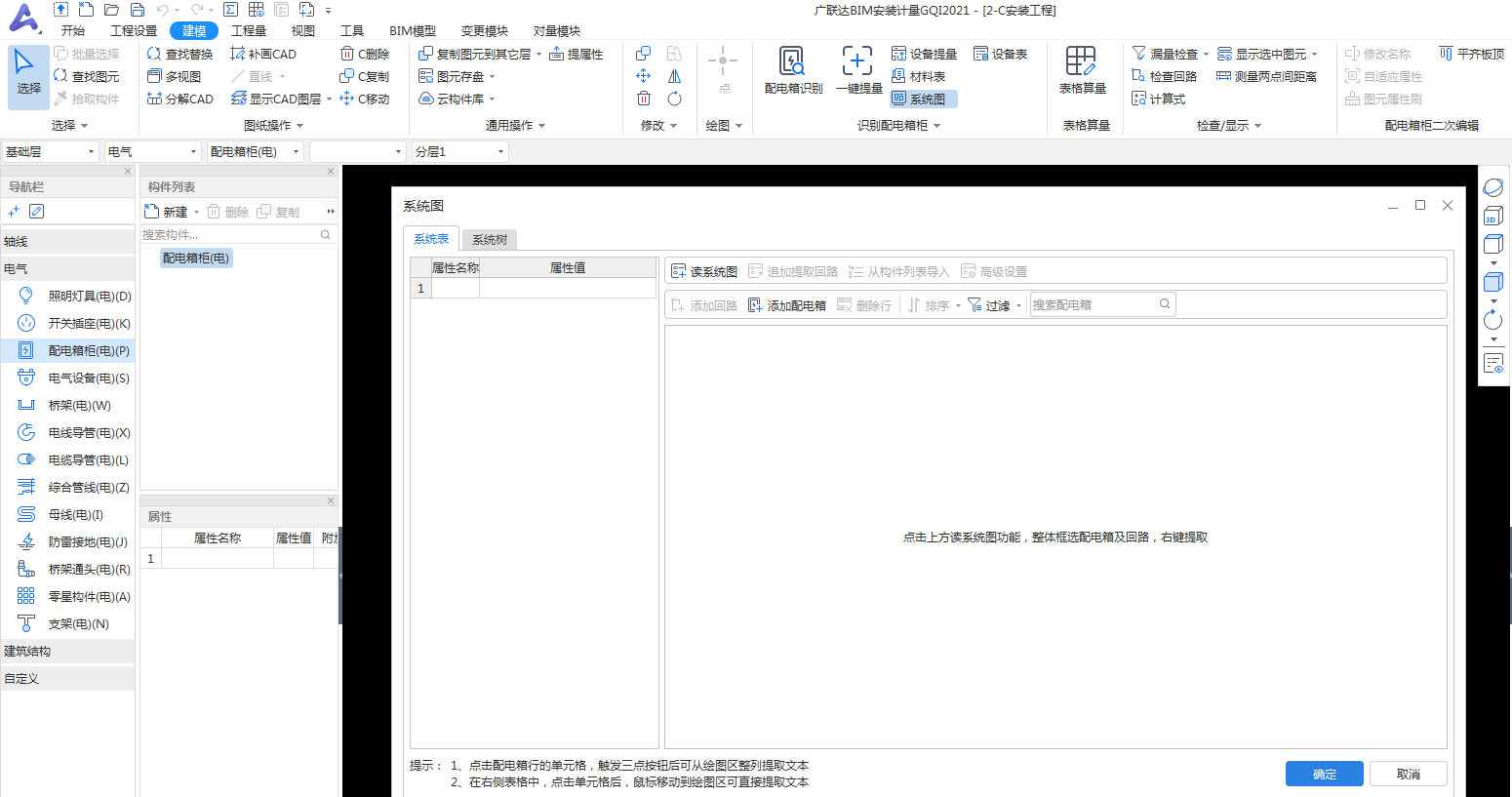
Task: Open 设备表 in ribbon
Action: (x=1000, y=54)
